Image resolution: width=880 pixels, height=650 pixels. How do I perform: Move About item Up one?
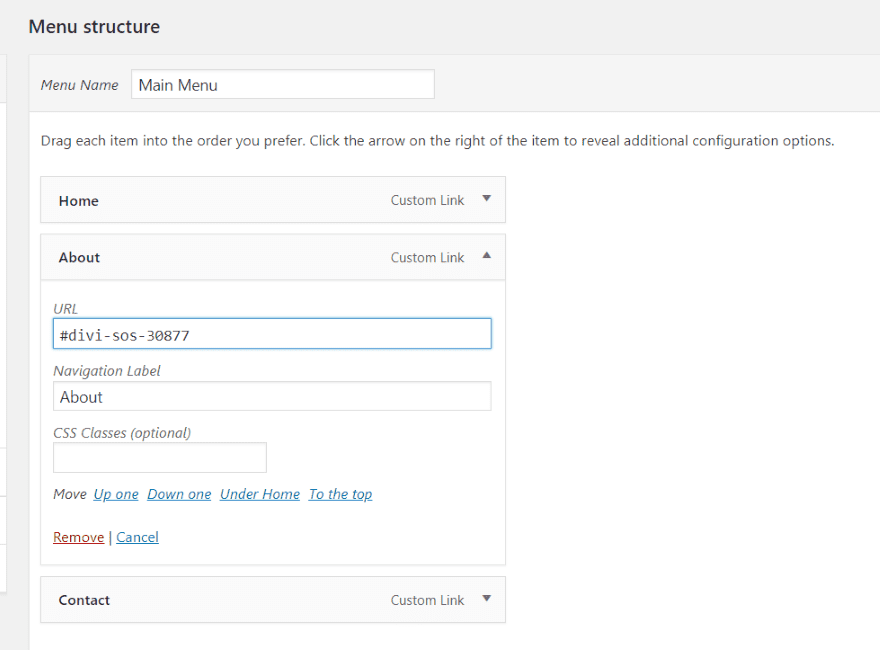tap(116, 494)
